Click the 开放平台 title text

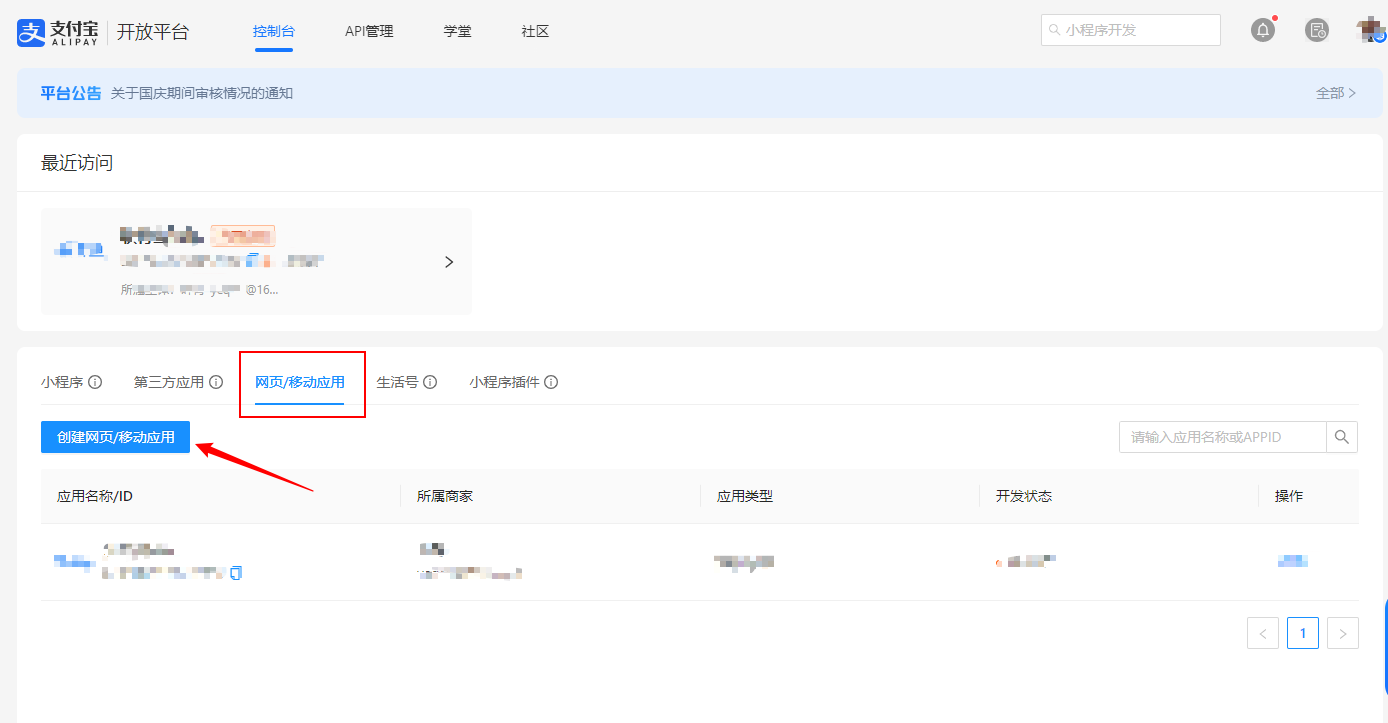[153, 32]
